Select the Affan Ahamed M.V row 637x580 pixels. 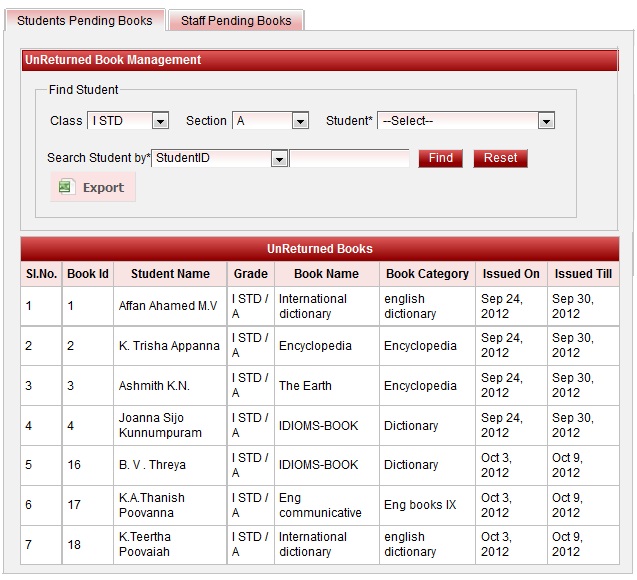pos(167,306)
